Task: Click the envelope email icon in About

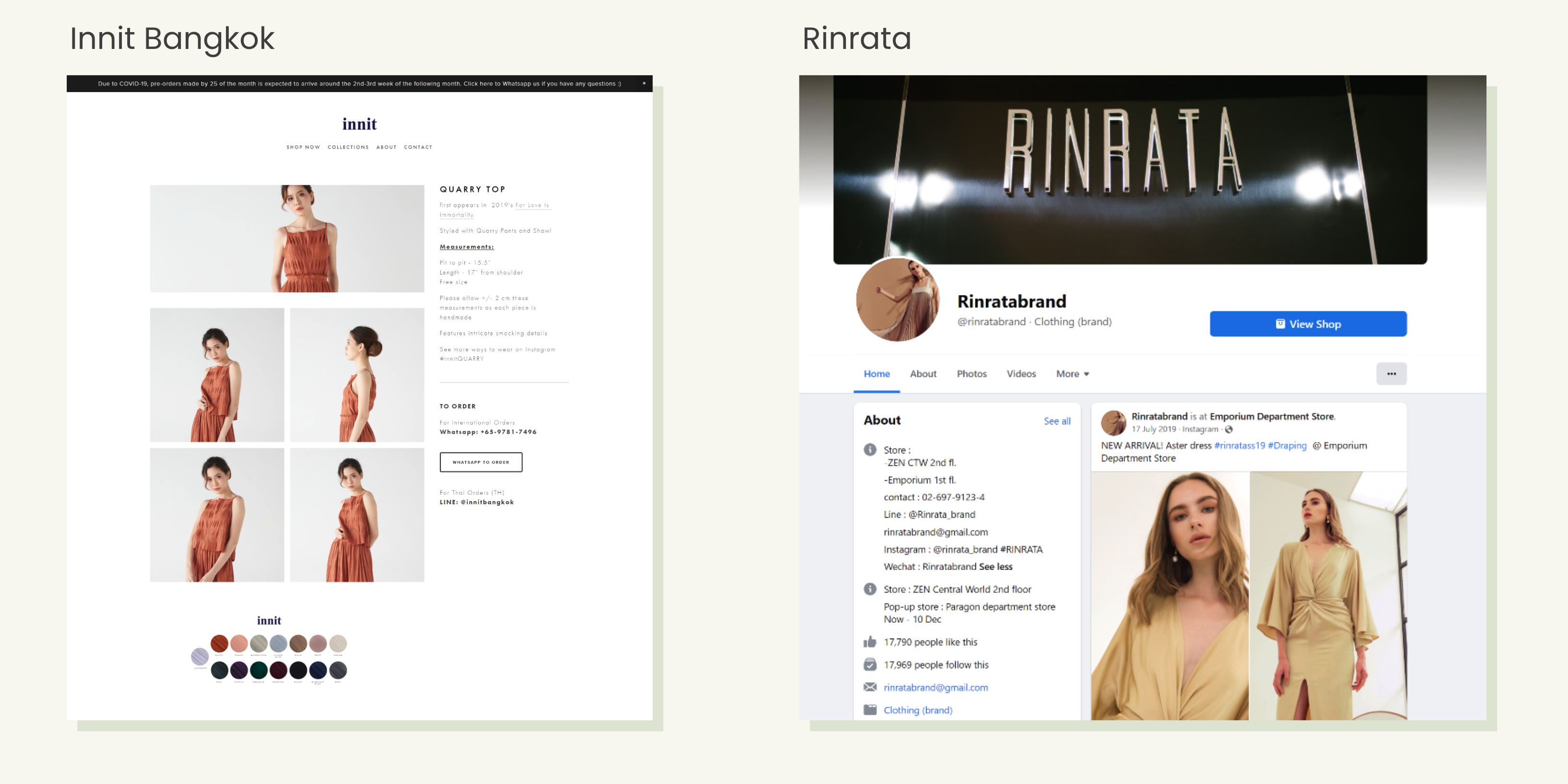Action: click(x=870, y=687)
